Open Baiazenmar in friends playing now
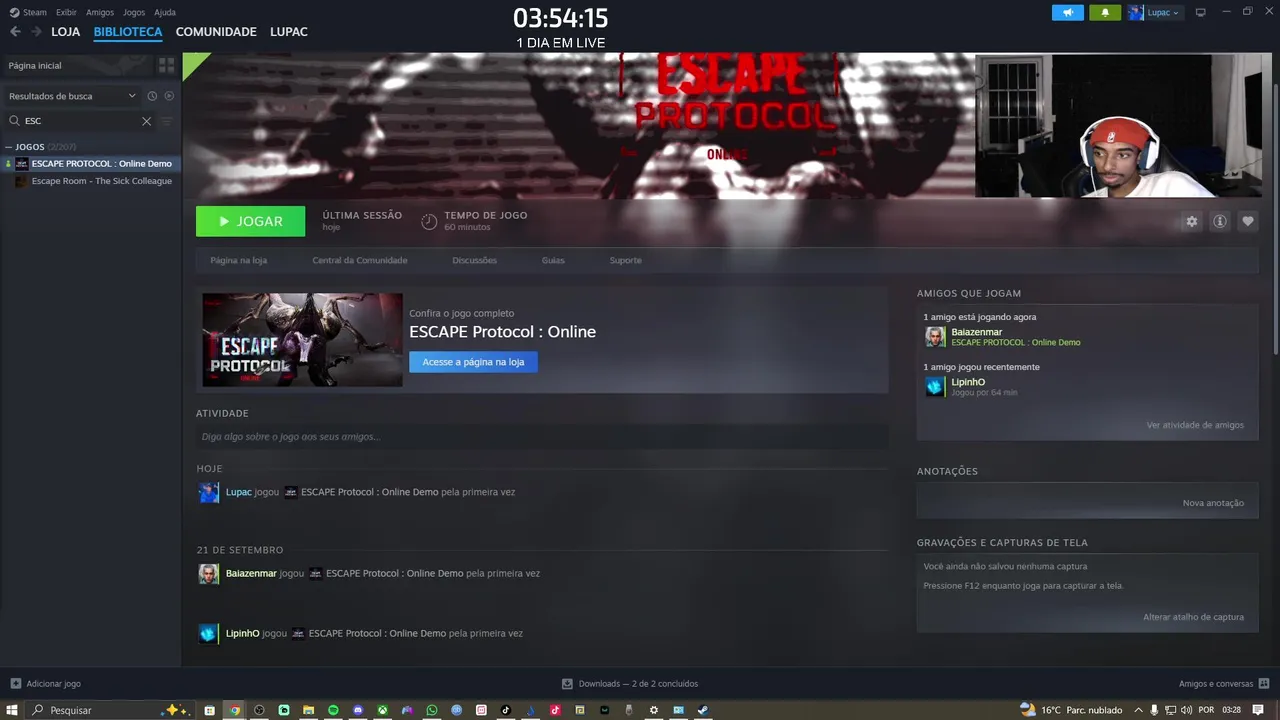This screenshot has width=1280, height=720. (976, 332)
